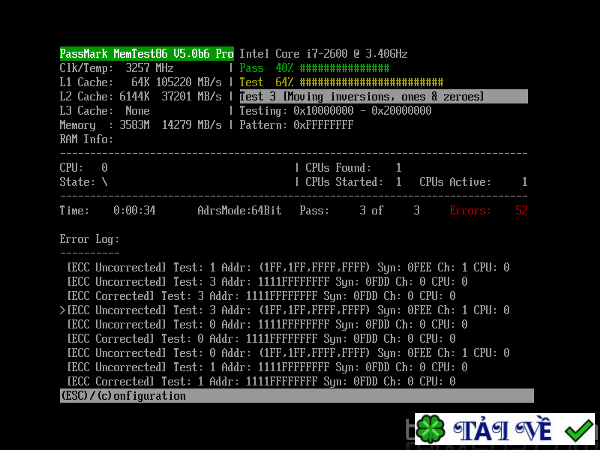Select the Test 3 Moving inversions header
The width and height of the screenshot is (600, 450).
(x=383, y=96)
